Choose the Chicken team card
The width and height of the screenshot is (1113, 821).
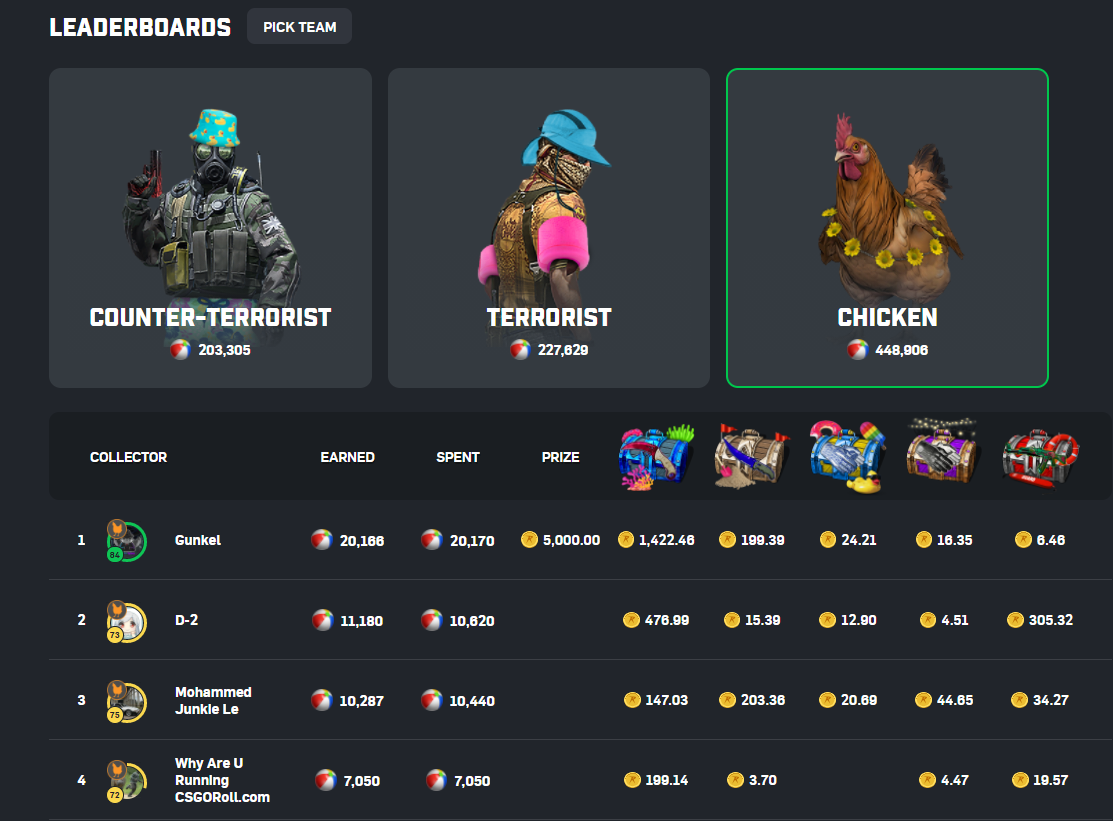click(x=887, y=228)
